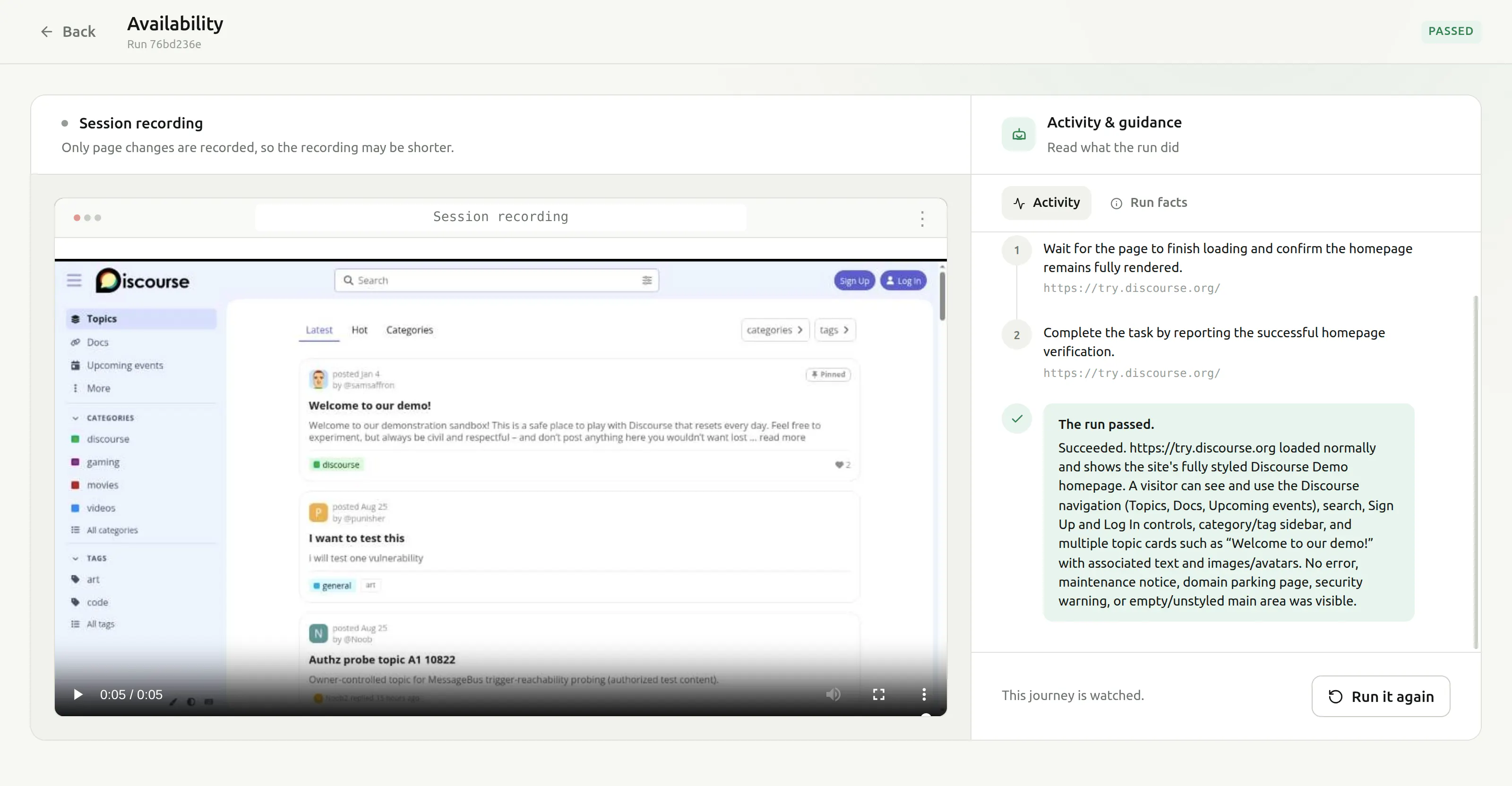Viewport: 1512px width, 786px height.
Task: Select the Hot topics tab
Action: point(359,330)
